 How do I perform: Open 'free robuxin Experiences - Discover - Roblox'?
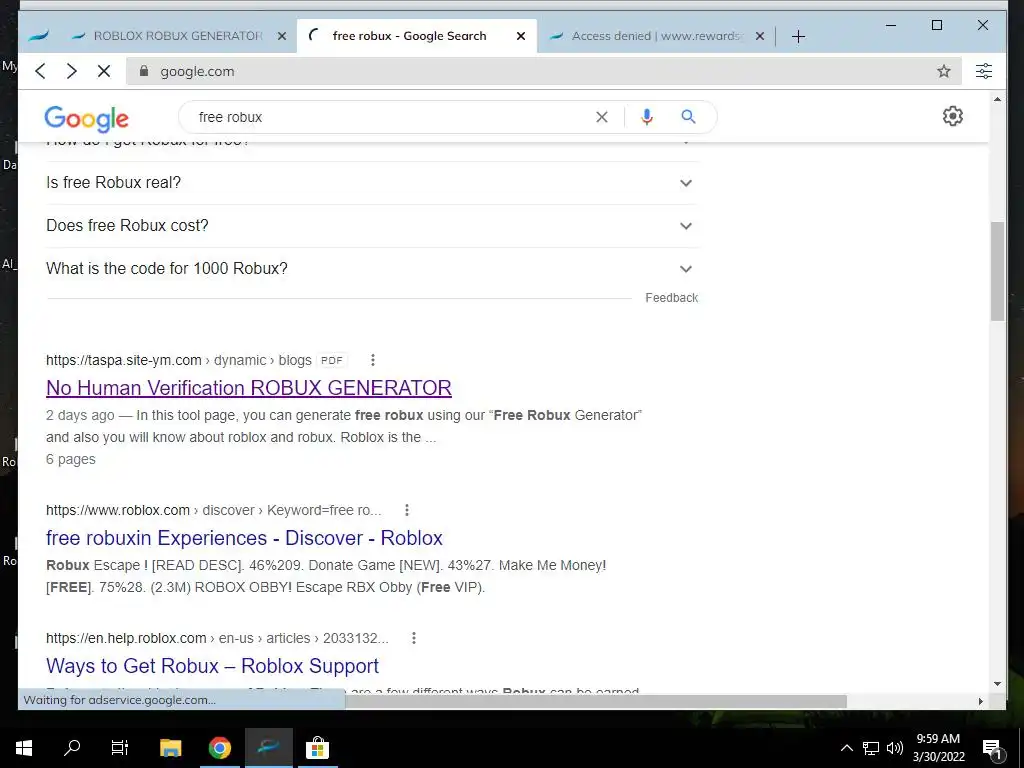[x=244, y=538]
